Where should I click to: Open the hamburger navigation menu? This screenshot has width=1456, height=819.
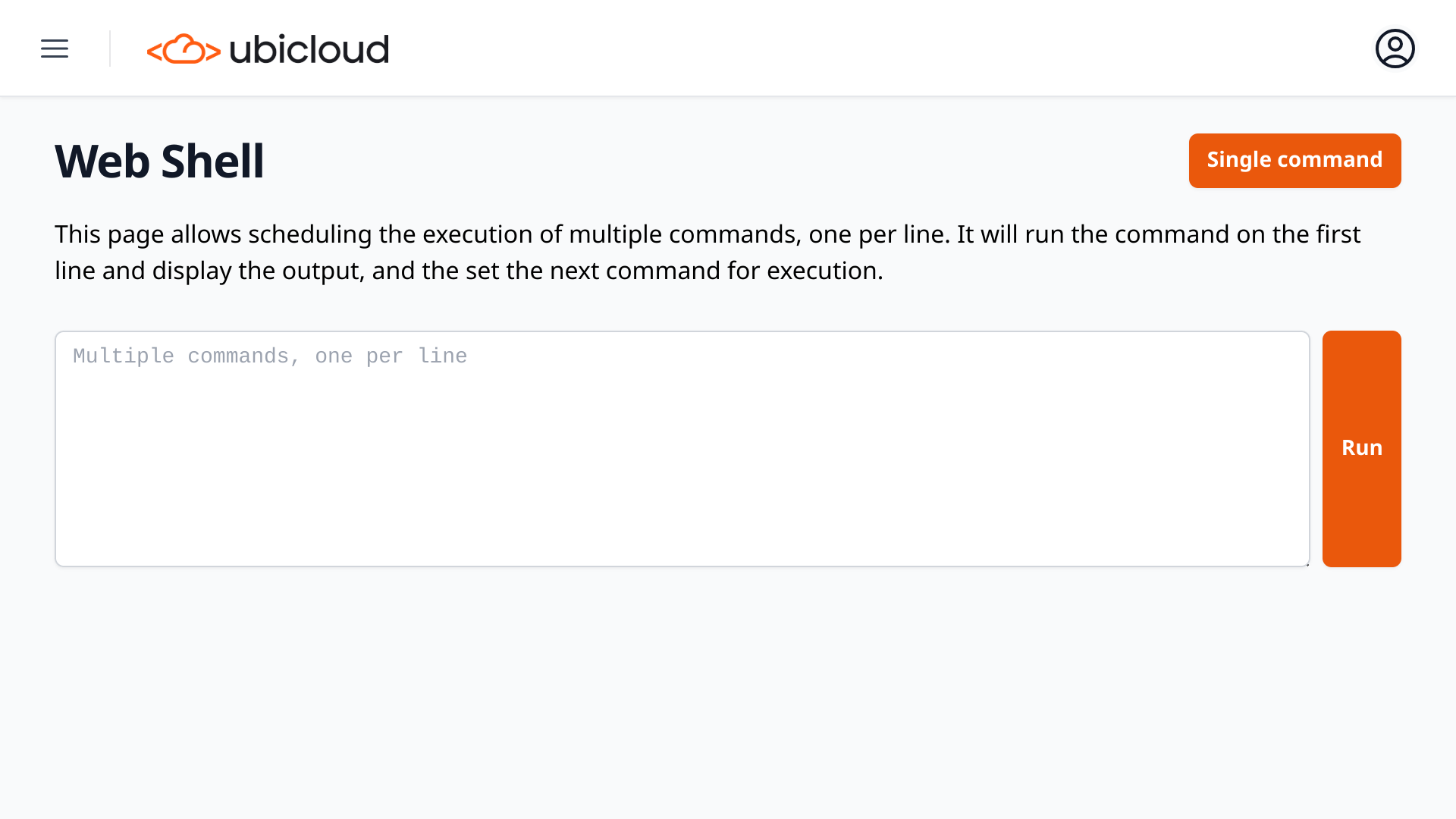[55, 49]
